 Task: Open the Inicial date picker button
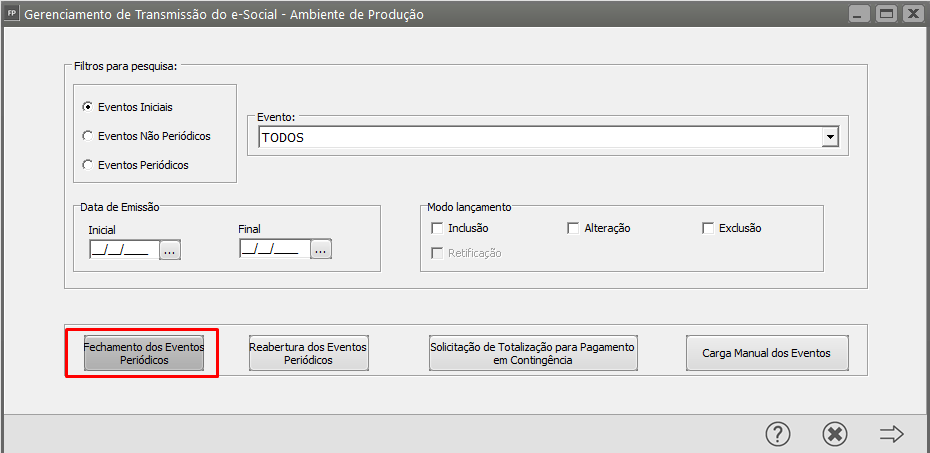click(x=169, y=251)
